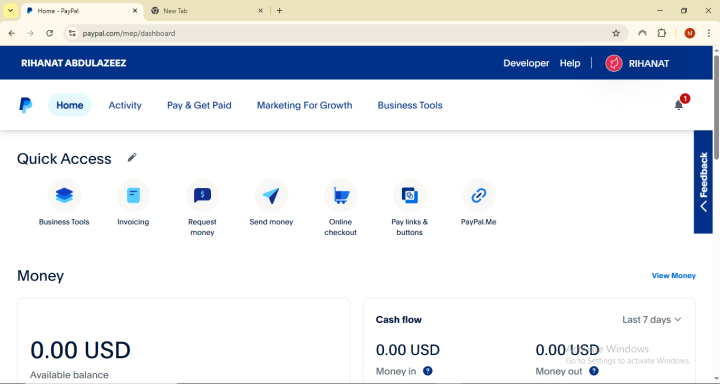Open the Help link
The width and height of the screenshot is (720, 384).
[x=570, y=63]
